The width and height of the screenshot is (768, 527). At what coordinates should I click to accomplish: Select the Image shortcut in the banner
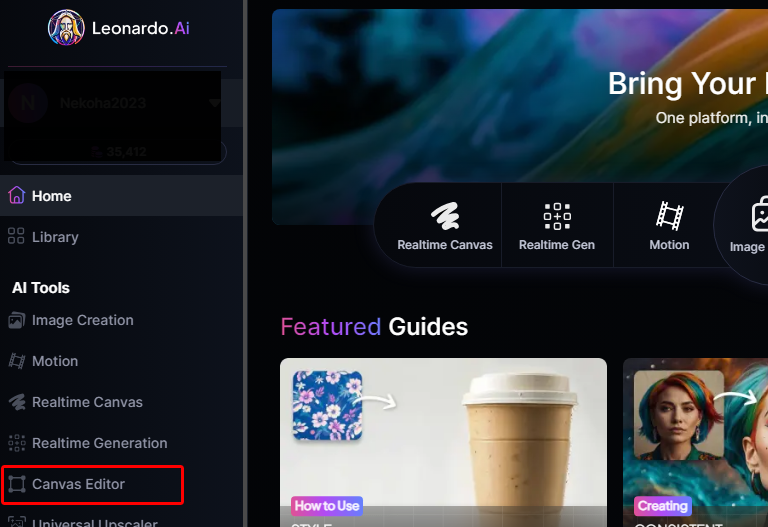pyautogui.click(x=747, y=226)
